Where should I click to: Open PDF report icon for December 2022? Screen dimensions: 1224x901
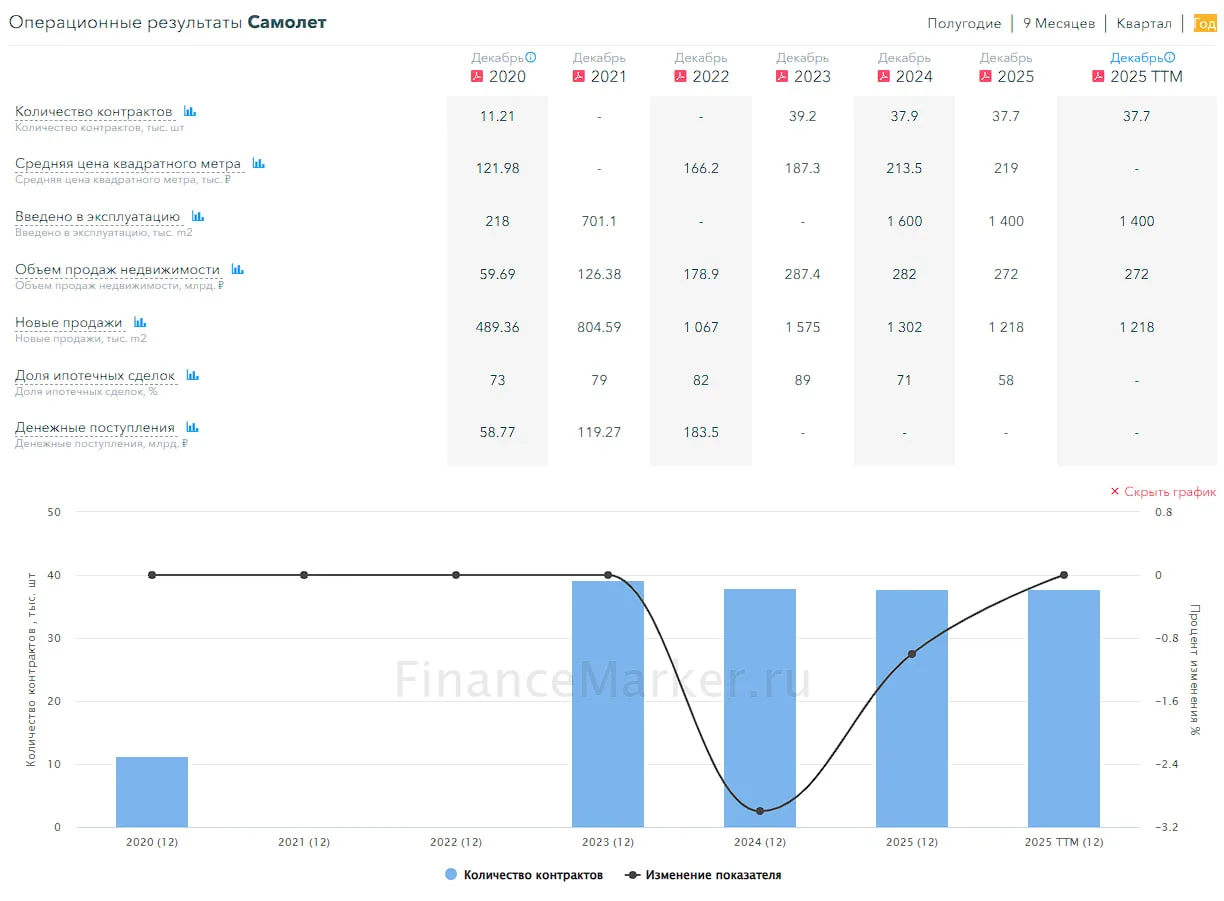point(681,76)
